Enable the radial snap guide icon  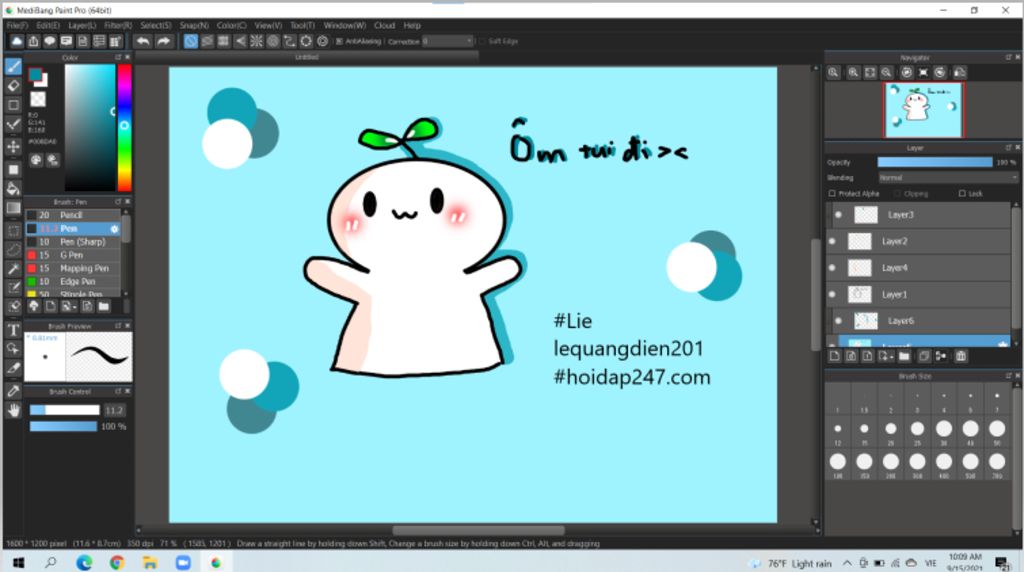point(257,41)
